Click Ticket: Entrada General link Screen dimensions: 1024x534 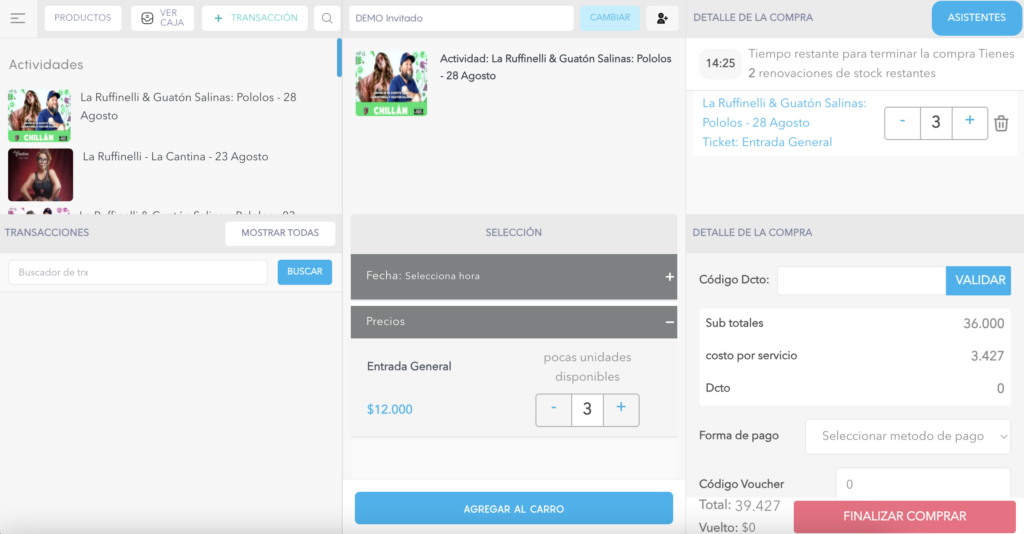(767, 142)
